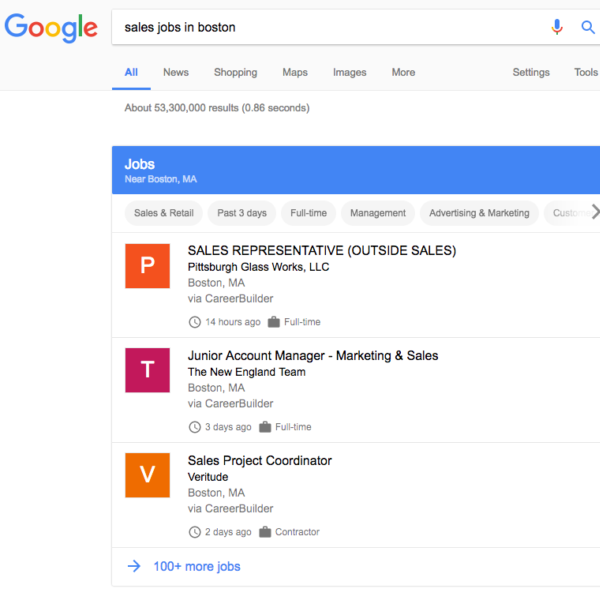
Task: Open the More search categories dropdown
Action: pos(403,72)
